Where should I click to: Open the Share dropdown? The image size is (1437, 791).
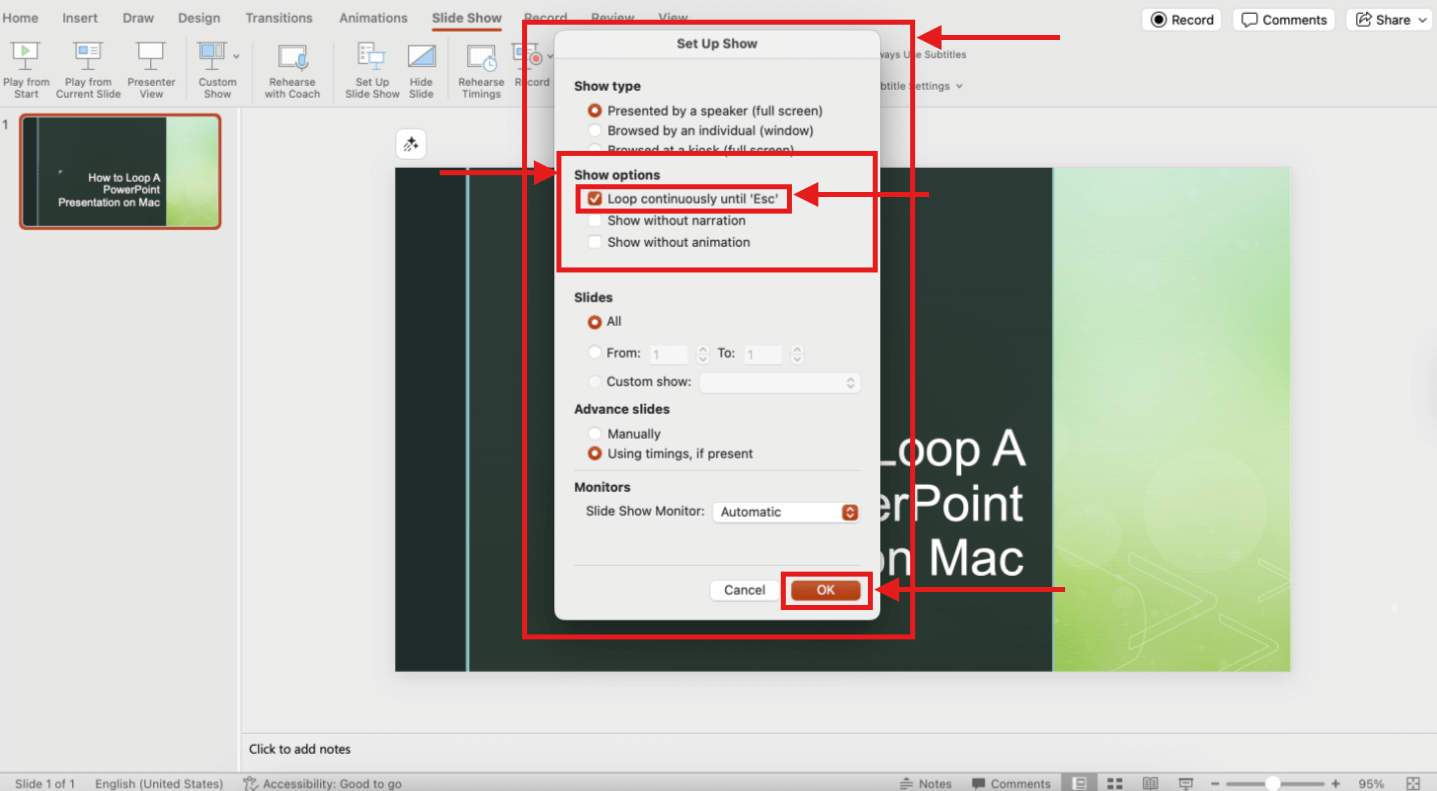tap(1390, 20)
